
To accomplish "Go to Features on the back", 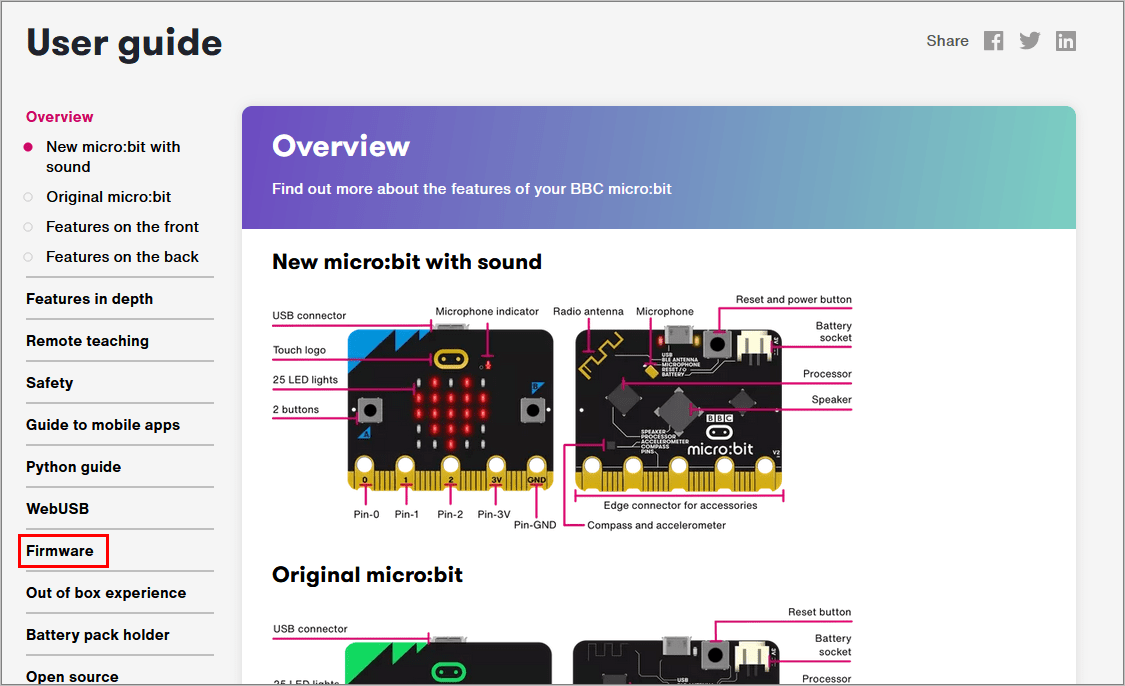I will coord(122,257).
